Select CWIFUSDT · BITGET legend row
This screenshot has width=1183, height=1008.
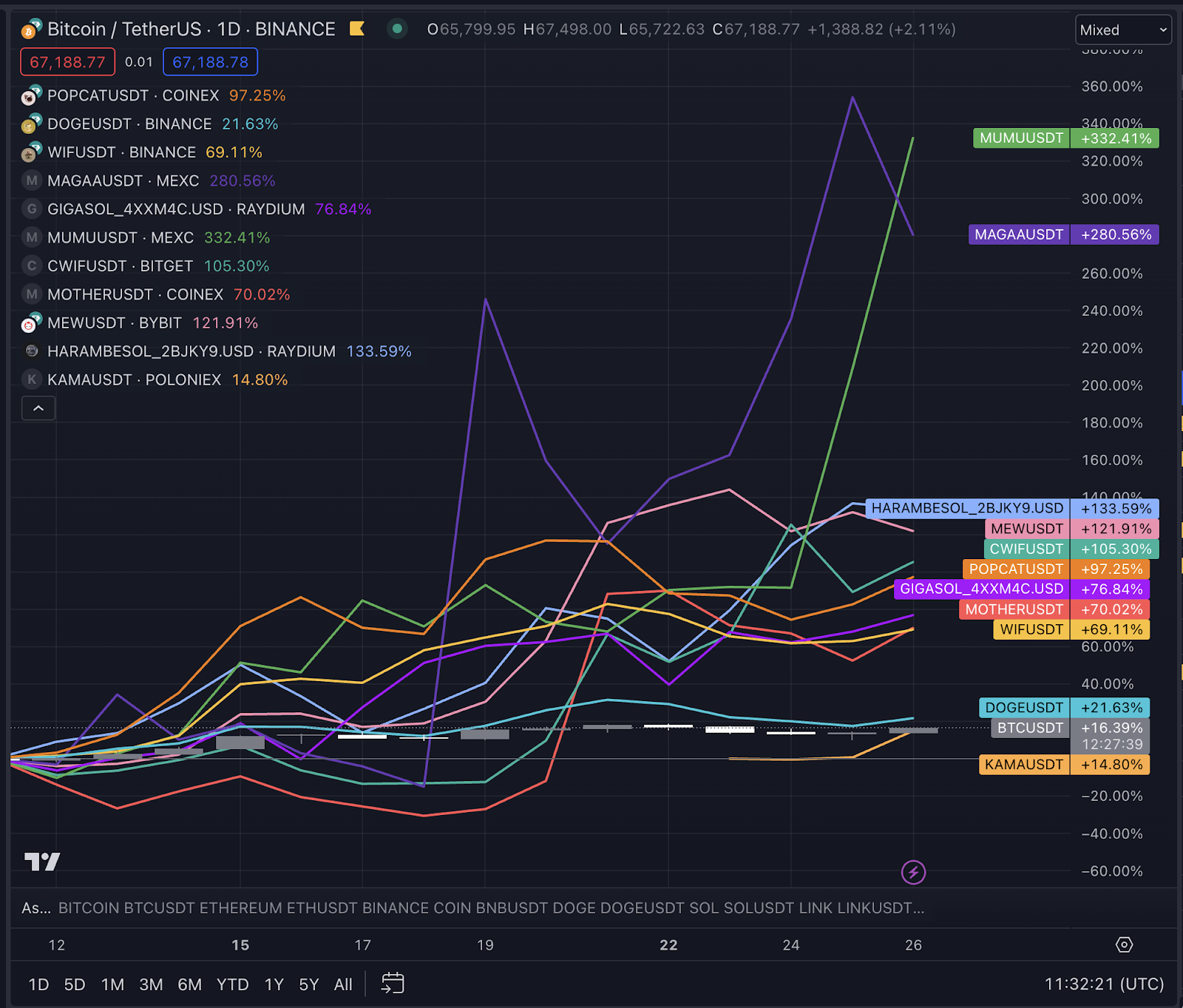point(146,266)
